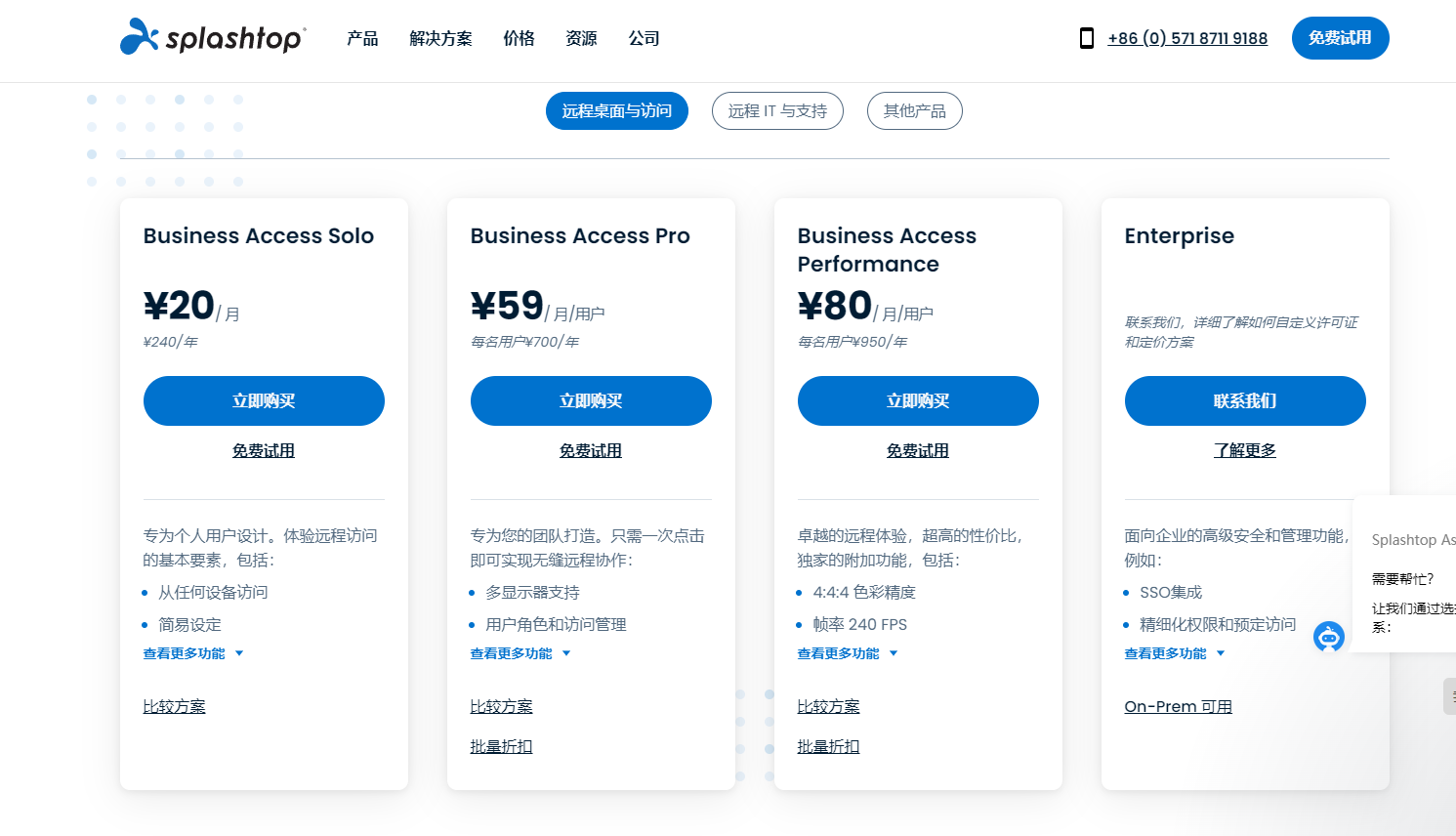Screen dimensions: 1456x836
Task: Switch to the 其他产品 tab
Action: point(914,111)
